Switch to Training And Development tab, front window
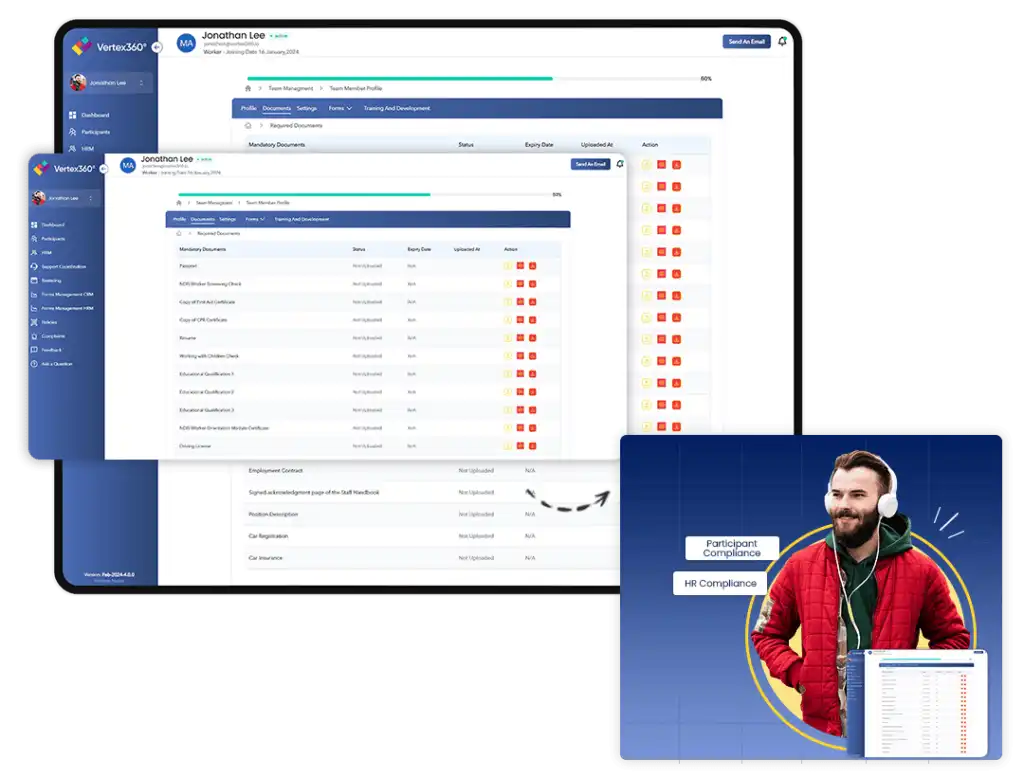The image size is (1024, 778). [301, 219]
